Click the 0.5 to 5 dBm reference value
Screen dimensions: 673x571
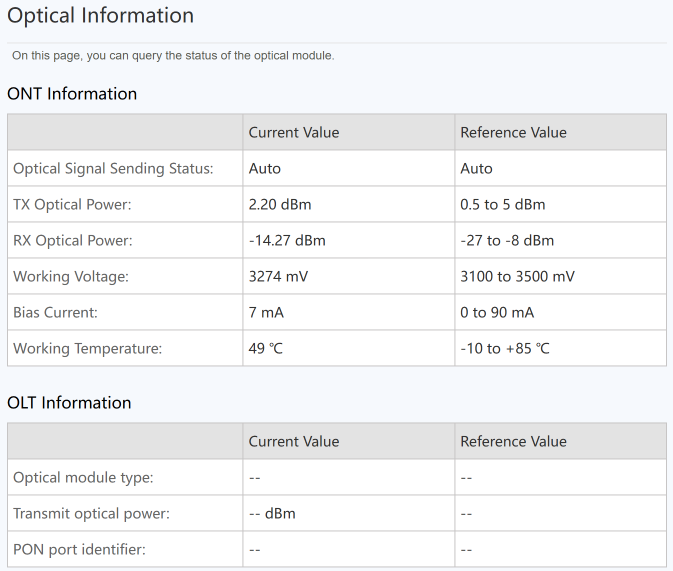click(503, 204)
